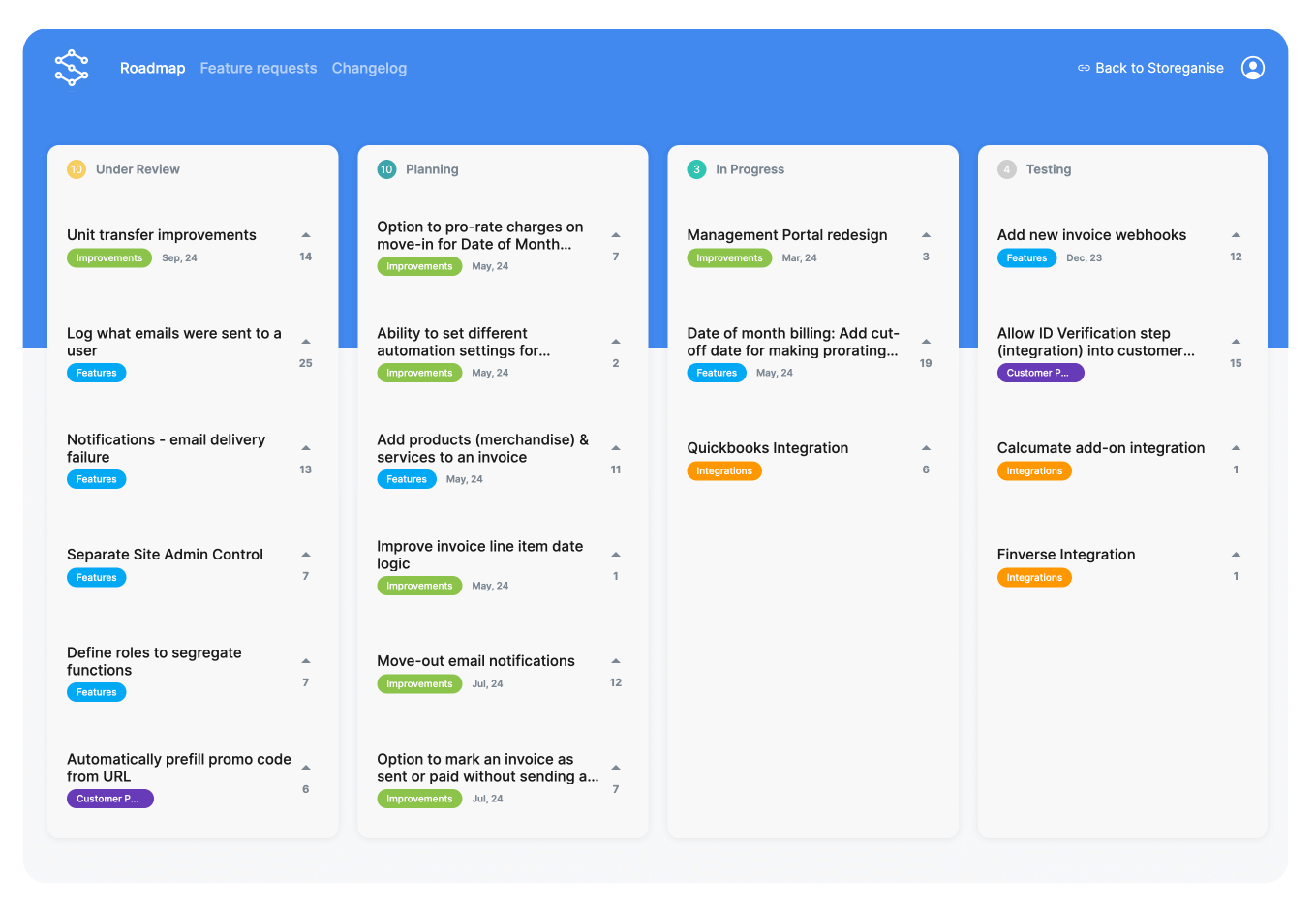The image size is (1316, 907).
Task: Upvote Improve invoice line item date logic
Action: [616, 555]
